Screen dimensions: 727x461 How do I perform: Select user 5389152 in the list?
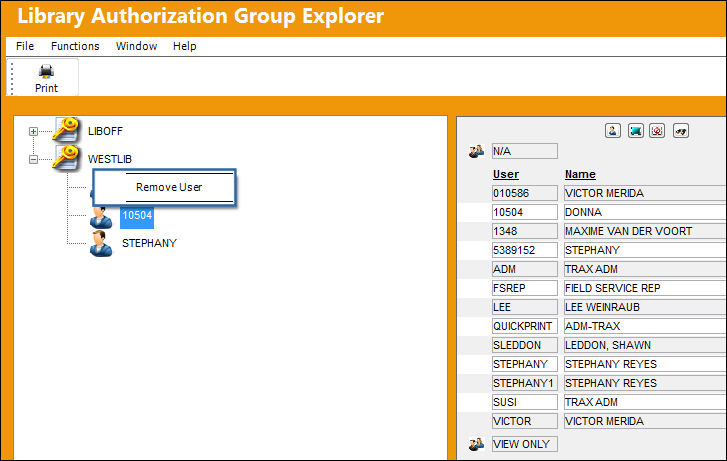point(525,250)
